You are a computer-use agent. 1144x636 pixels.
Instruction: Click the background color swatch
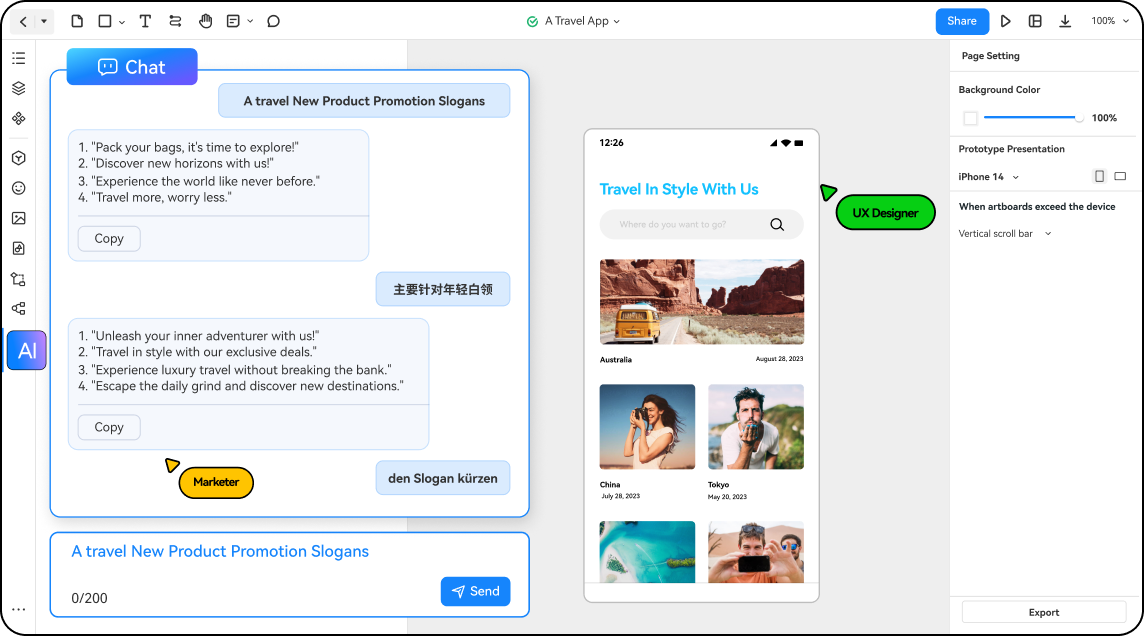[970, 118]
